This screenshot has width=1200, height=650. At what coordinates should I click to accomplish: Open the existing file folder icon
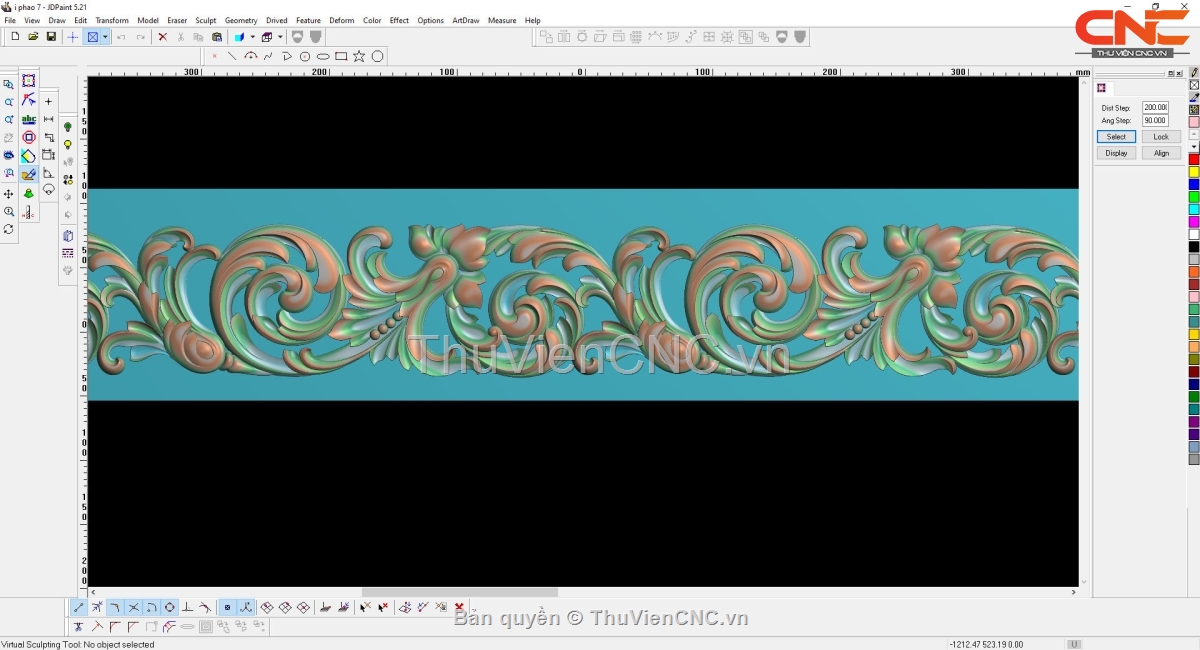33,37
